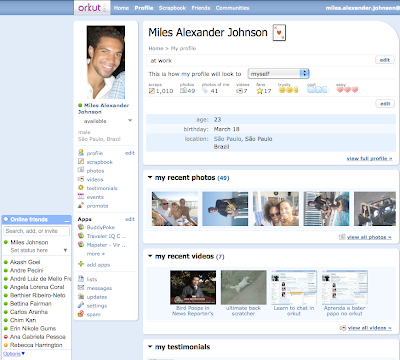Collapse the my recent photos section
The height and width of the screenshot is (360, 400).
(150, 177)
